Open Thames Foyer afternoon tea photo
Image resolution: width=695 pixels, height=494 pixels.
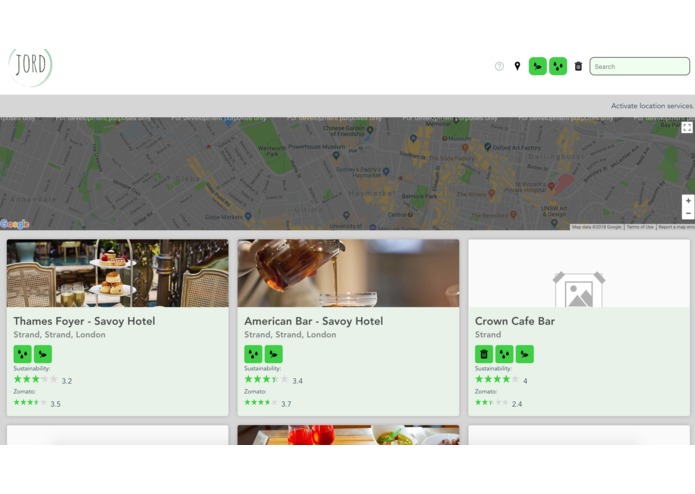[x=117, y=273]
